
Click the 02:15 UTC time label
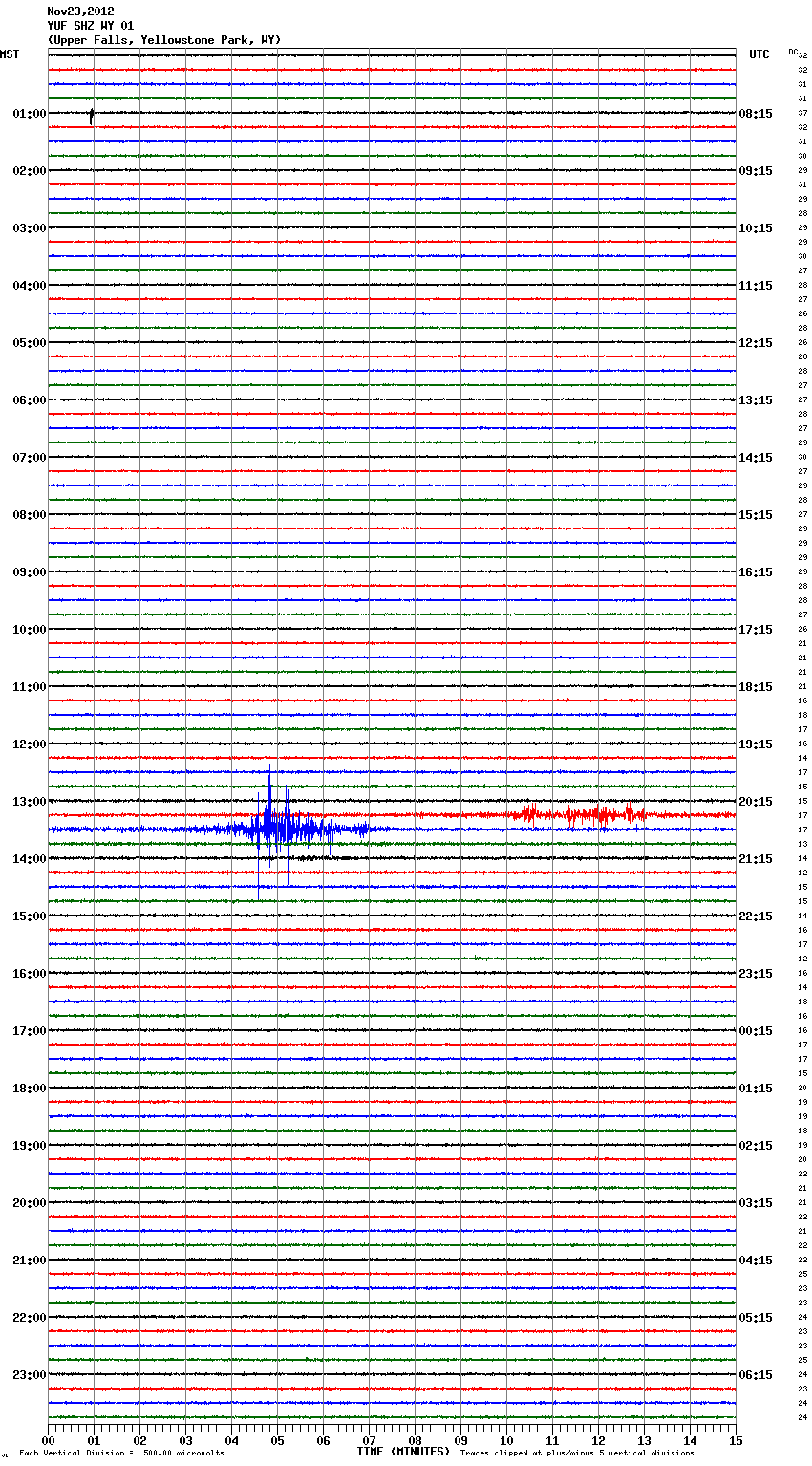[756, 1146]
